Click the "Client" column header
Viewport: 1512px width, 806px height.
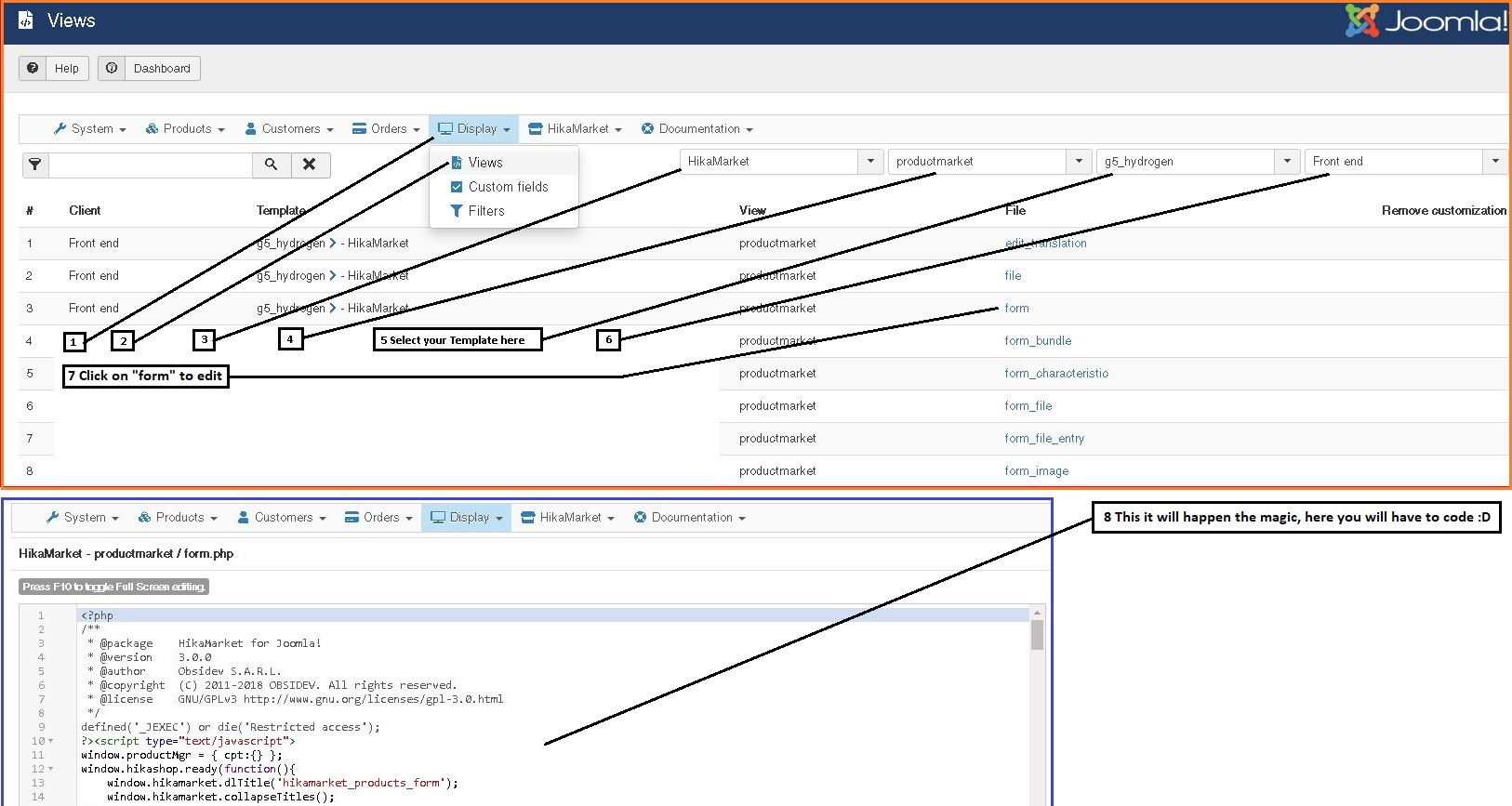pyautogui.click(x=85, y=211)
